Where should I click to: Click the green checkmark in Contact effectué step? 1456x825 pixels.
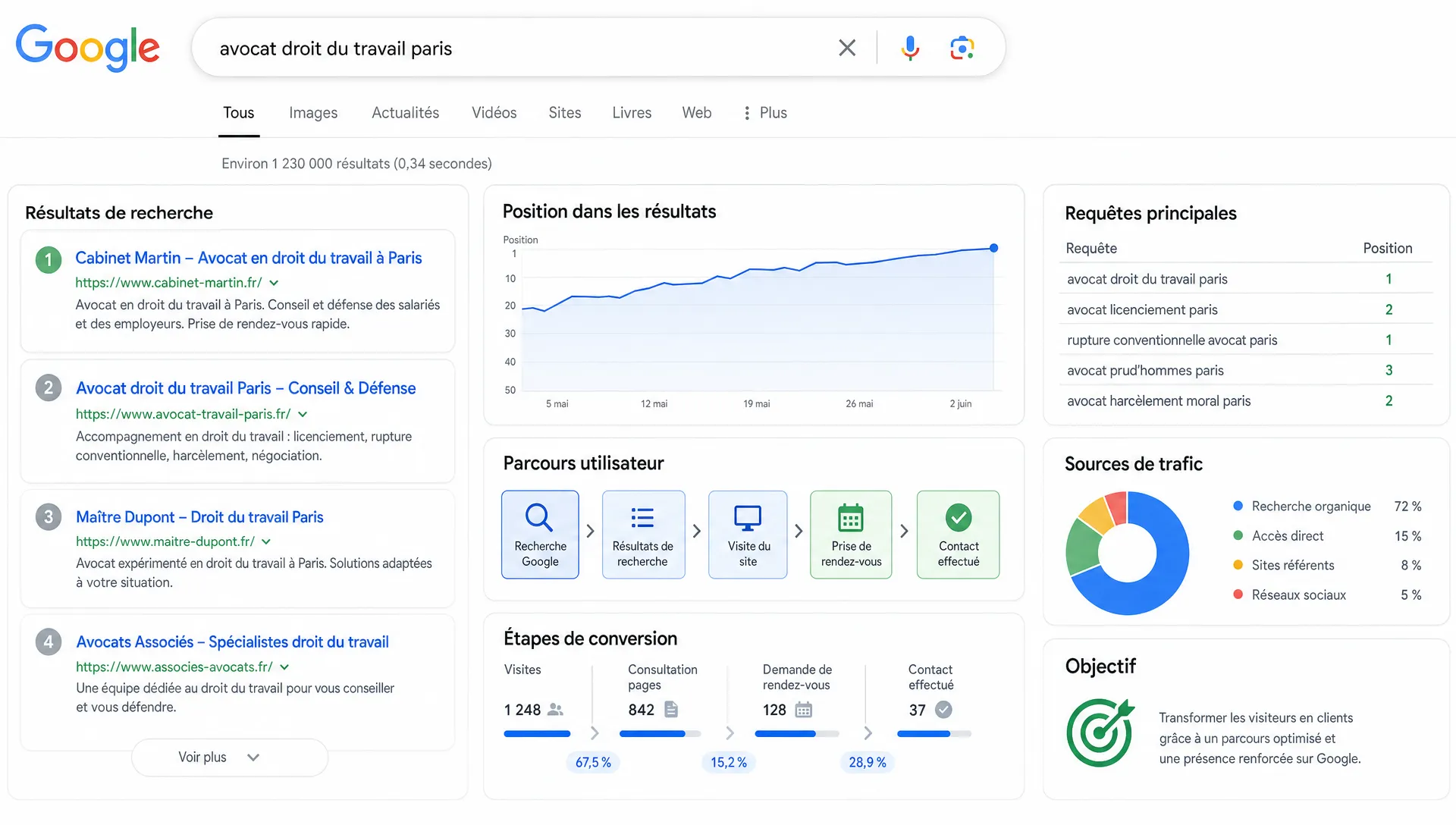tap(959, 518)
